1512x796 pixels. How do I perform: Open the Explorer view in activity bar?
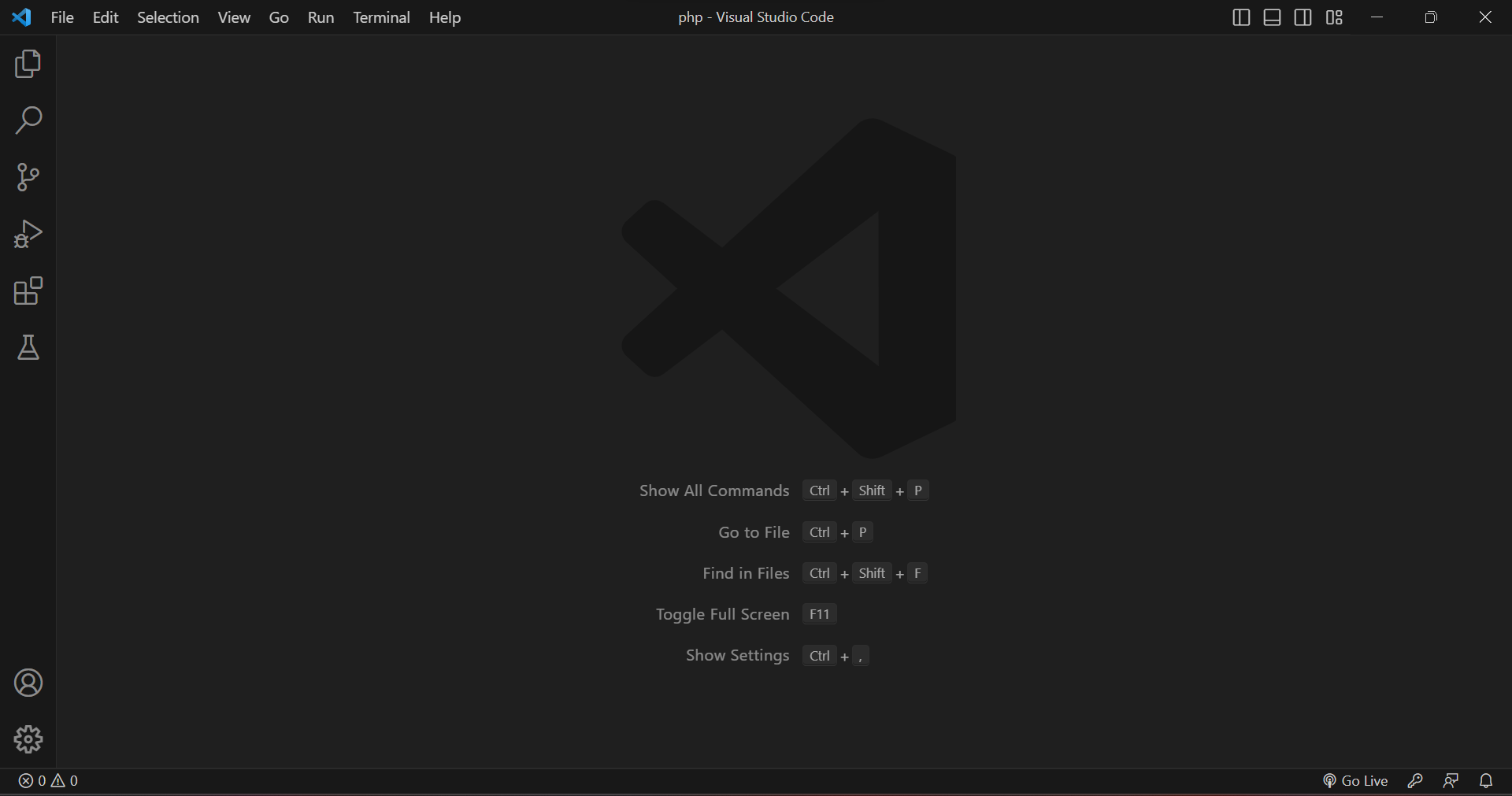pos(28,64)
